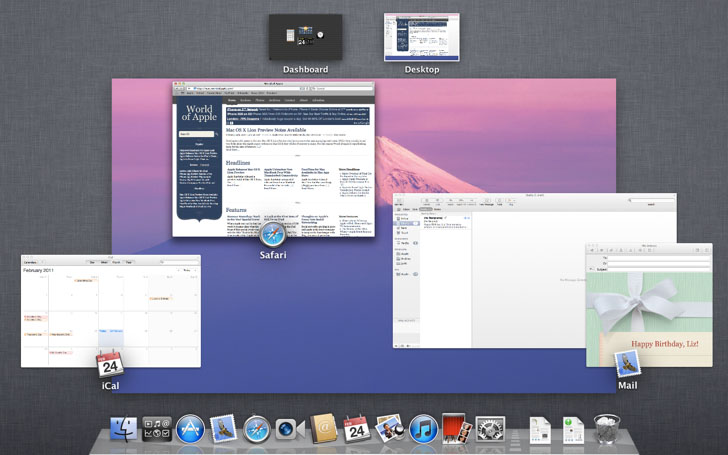Select the Mail inbox viewer window
728x455 pixels.
click(x=489, y=271)
